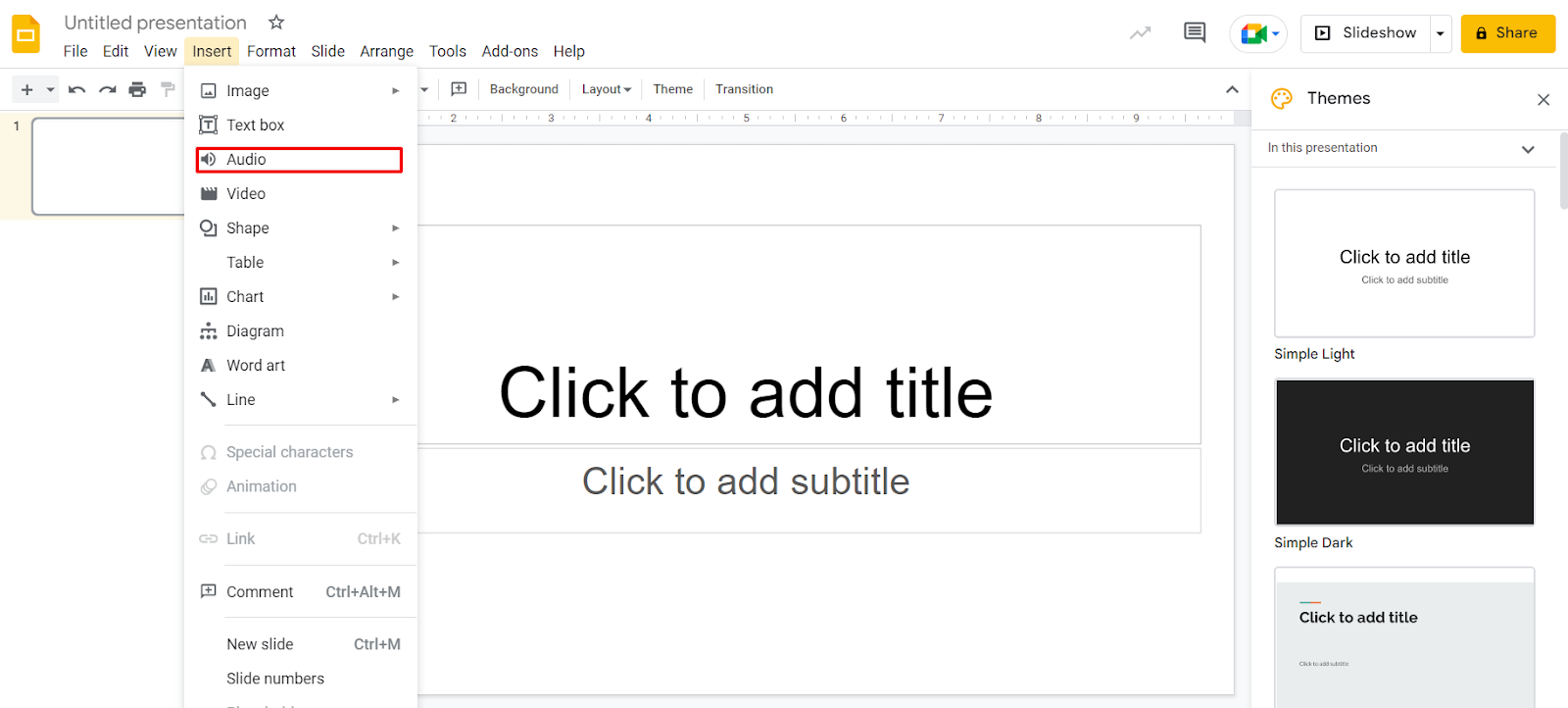This screenshot has height=708, width=1568.
Task: Expand the Line submenu
Action: 301,399
